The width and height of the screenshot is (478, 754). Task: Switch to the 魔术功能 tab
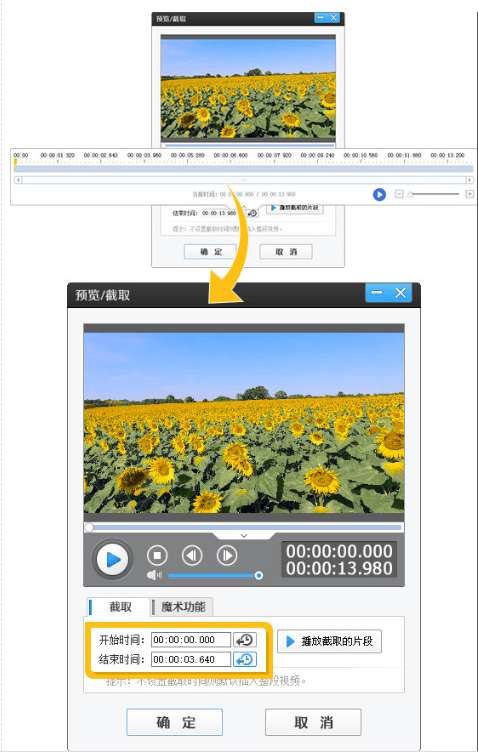pos(183,607)
